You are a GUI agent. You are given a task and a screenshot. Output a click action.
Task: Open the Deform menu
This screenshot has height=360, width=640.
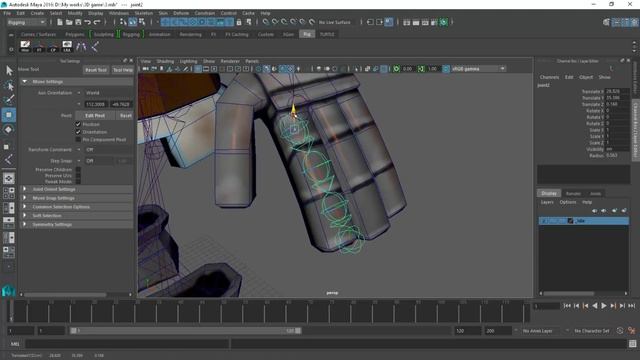coord(181,13)
